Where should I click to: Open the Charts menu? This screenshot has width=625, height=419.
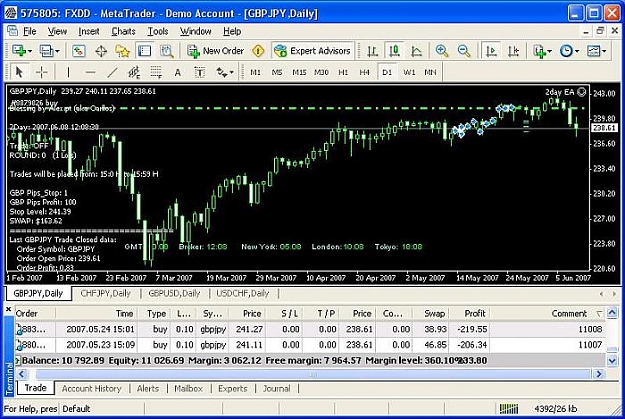(x=123, y=31)
